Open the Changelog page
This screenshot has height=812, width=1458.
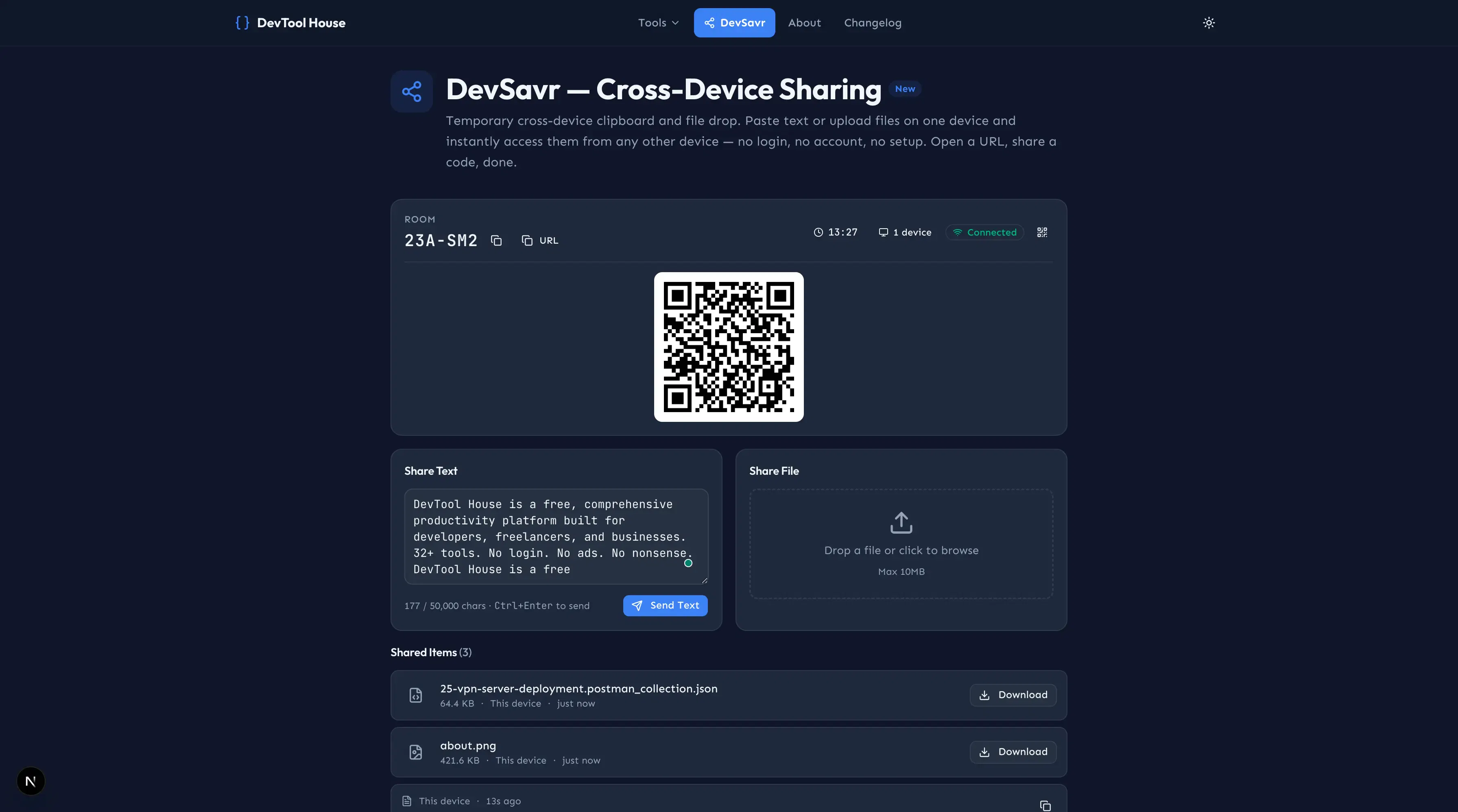(872, 23)
